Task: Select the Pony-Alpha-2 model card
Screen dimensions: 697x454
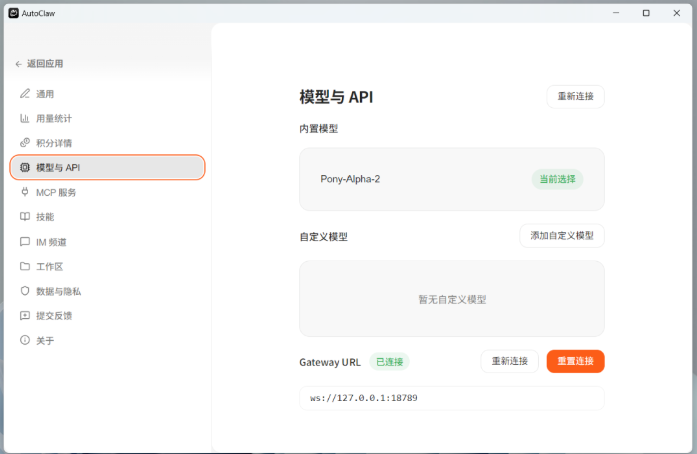Action: pos(452,179)
